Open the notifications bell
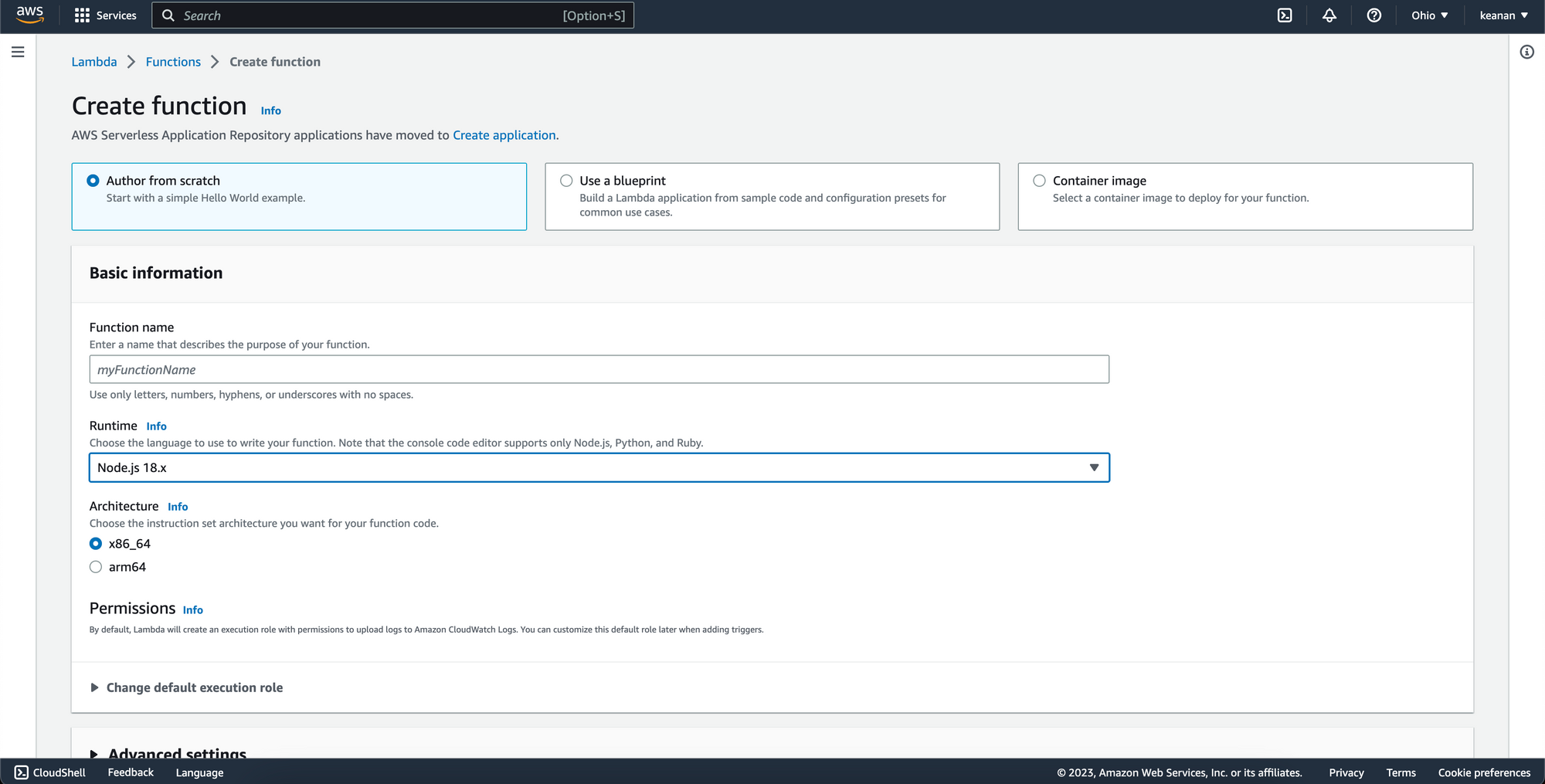Viewport: 1545px width, 784px height. click(1329, 15)
